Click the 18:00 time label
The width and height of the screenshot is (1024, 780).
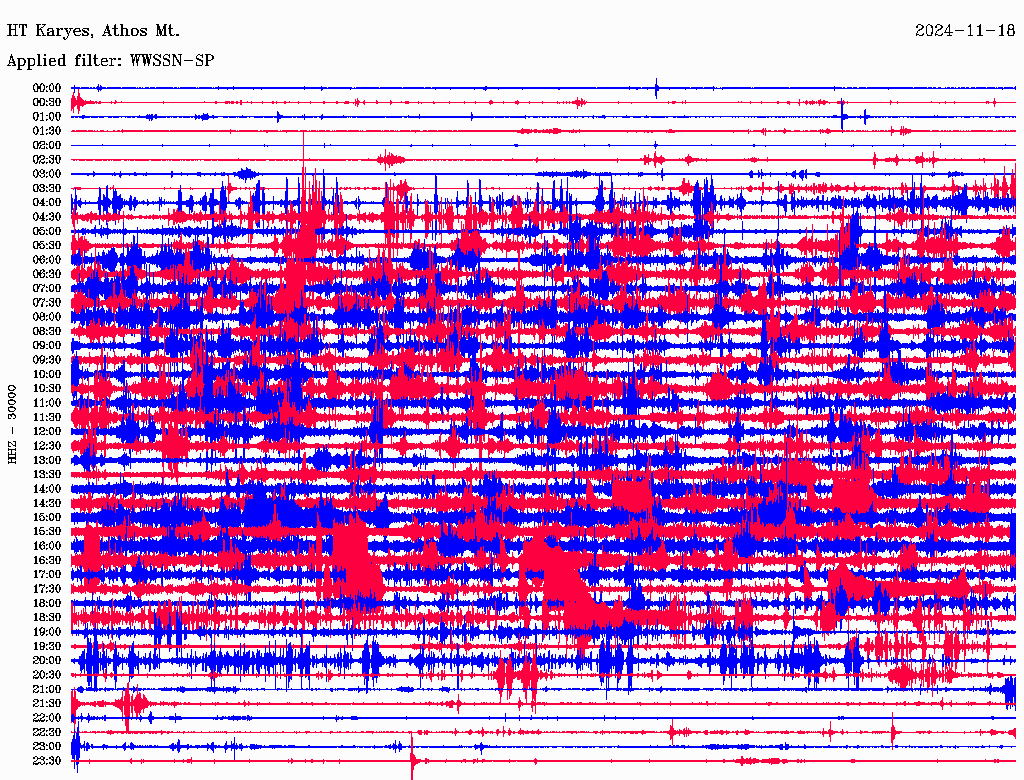[47, 603]
